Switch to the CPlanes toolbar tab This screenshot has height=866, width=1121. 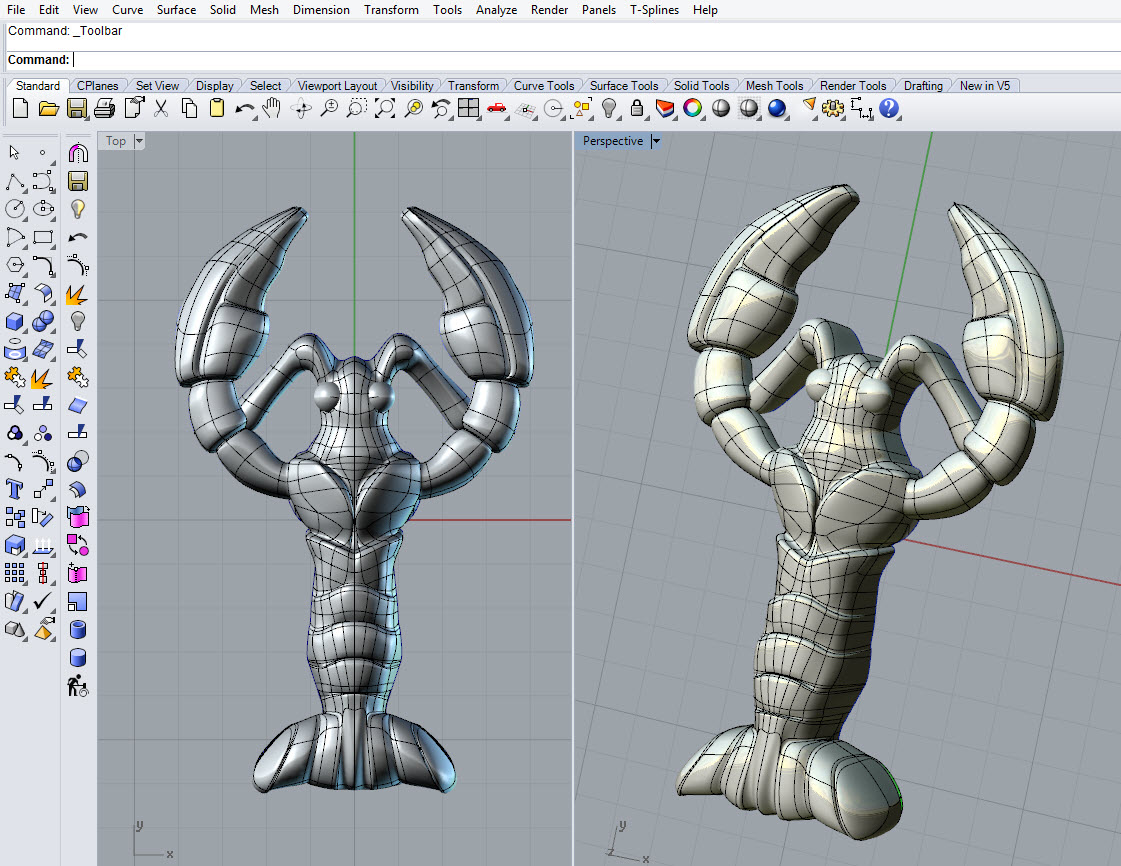click(x=97, y=86)
